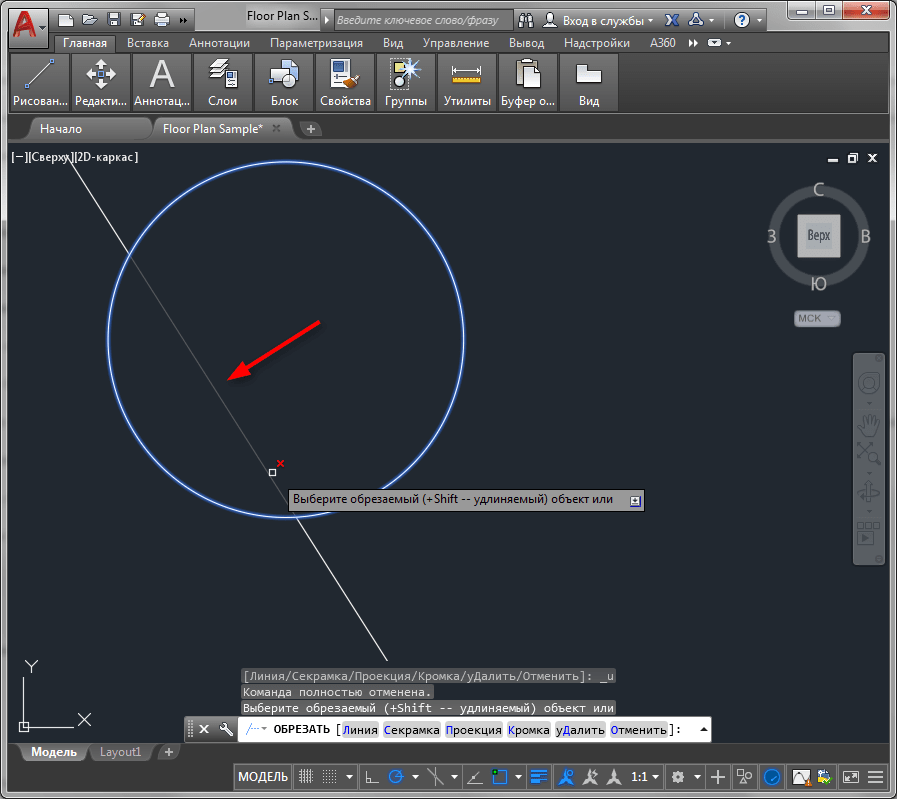Click the search keyword input field

423,19
